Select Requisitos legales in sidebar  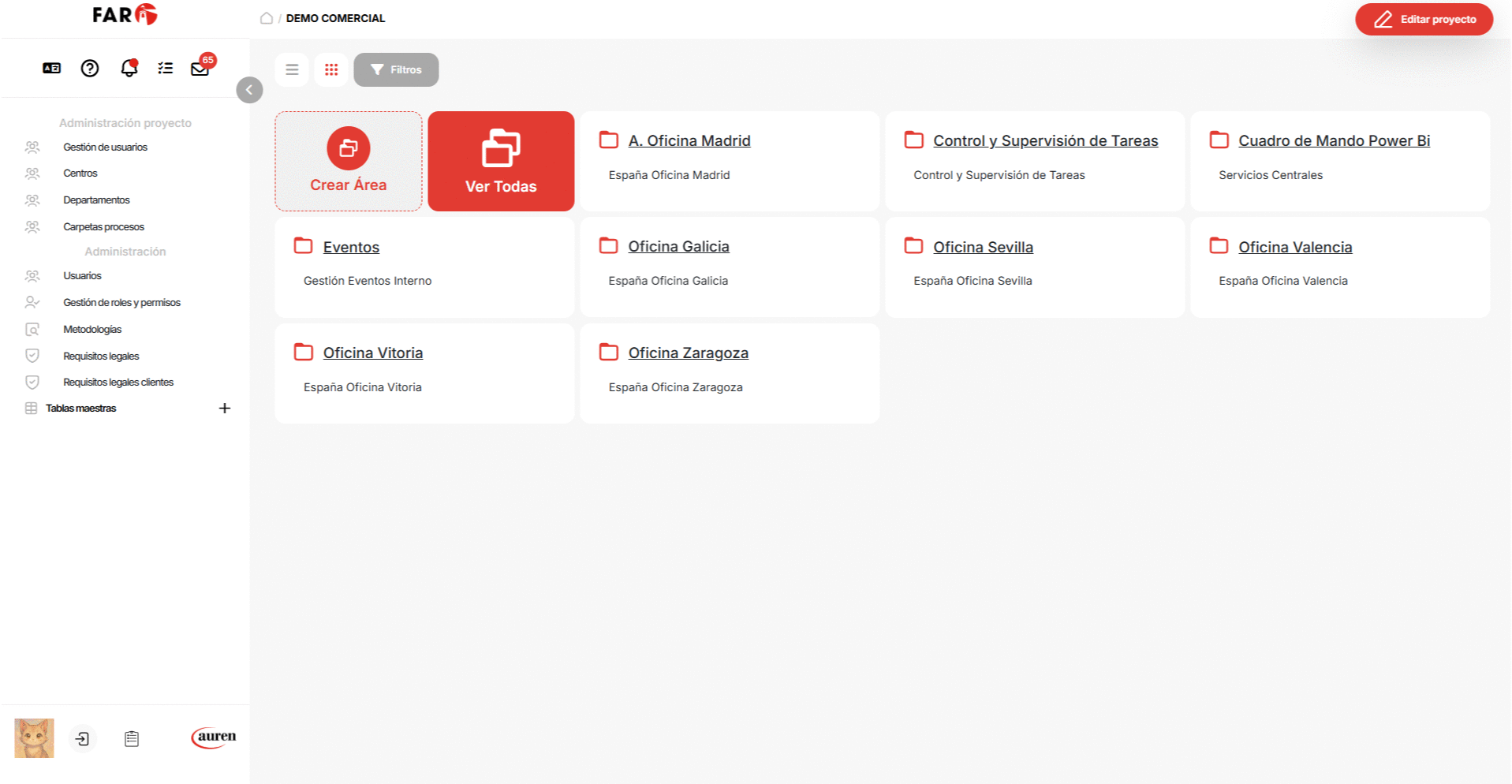click(101, 357)
